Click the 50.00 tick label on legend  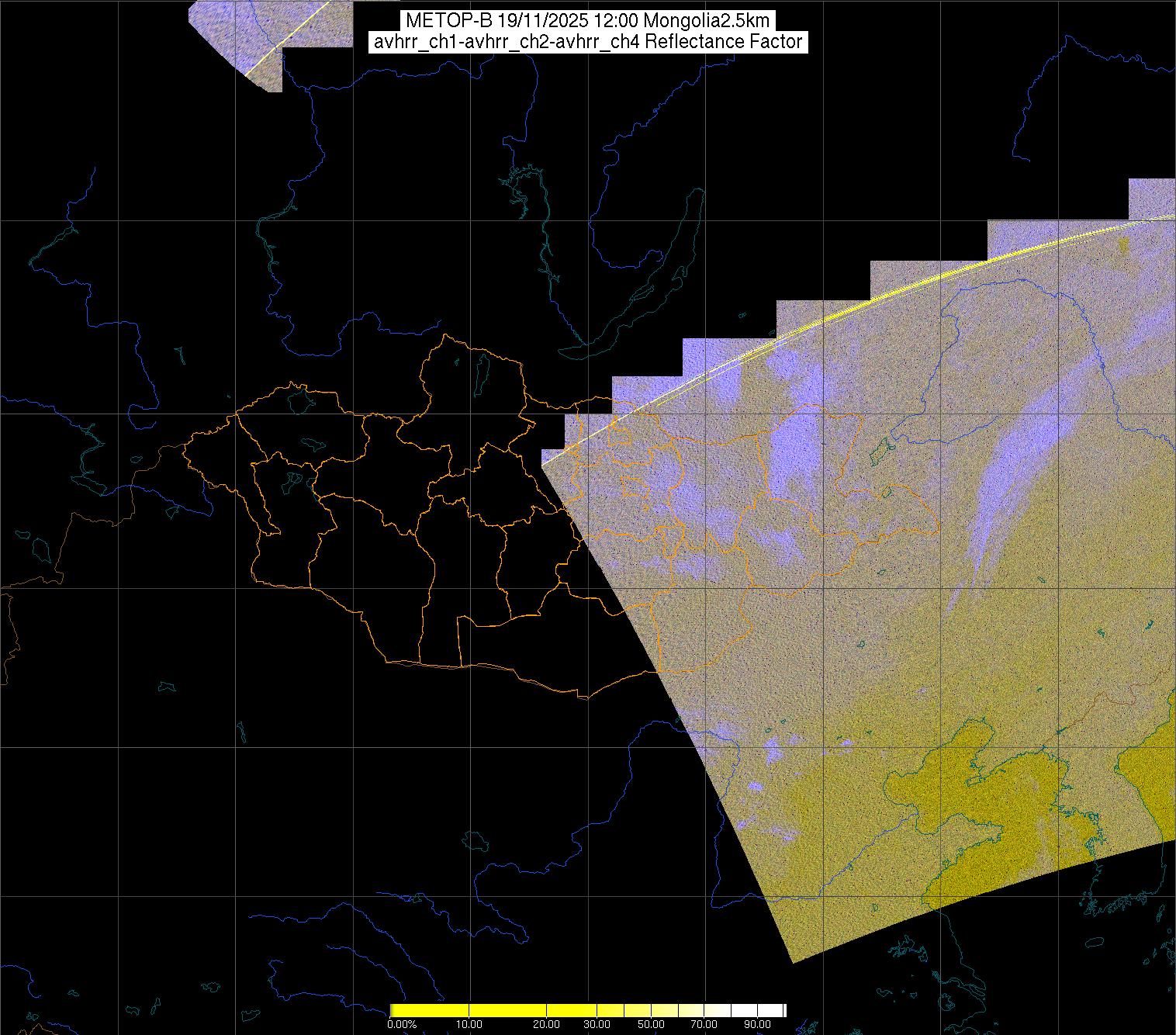tap(652, 1024)
